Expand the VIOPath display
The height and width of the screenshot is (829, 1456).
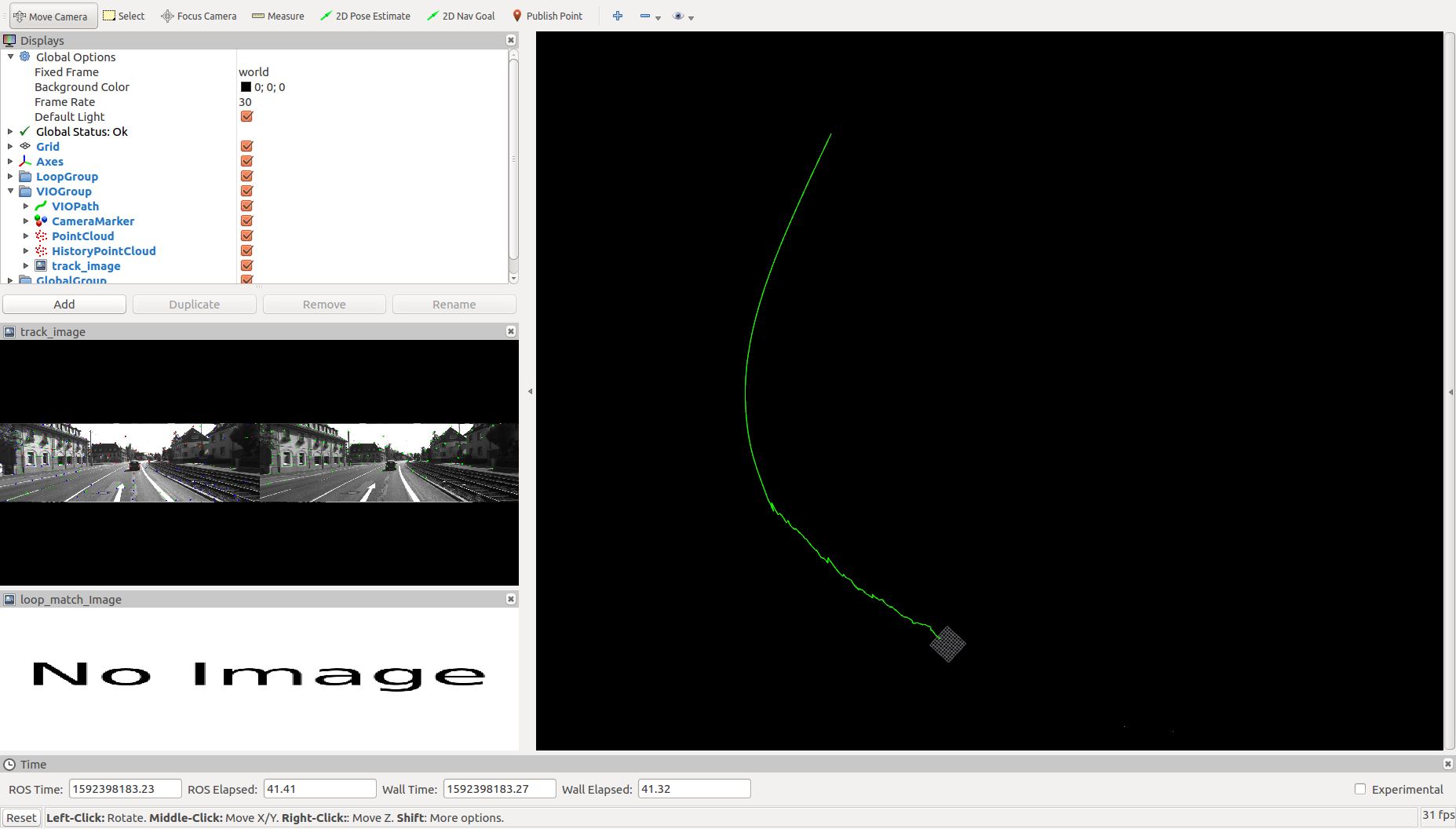26,206
